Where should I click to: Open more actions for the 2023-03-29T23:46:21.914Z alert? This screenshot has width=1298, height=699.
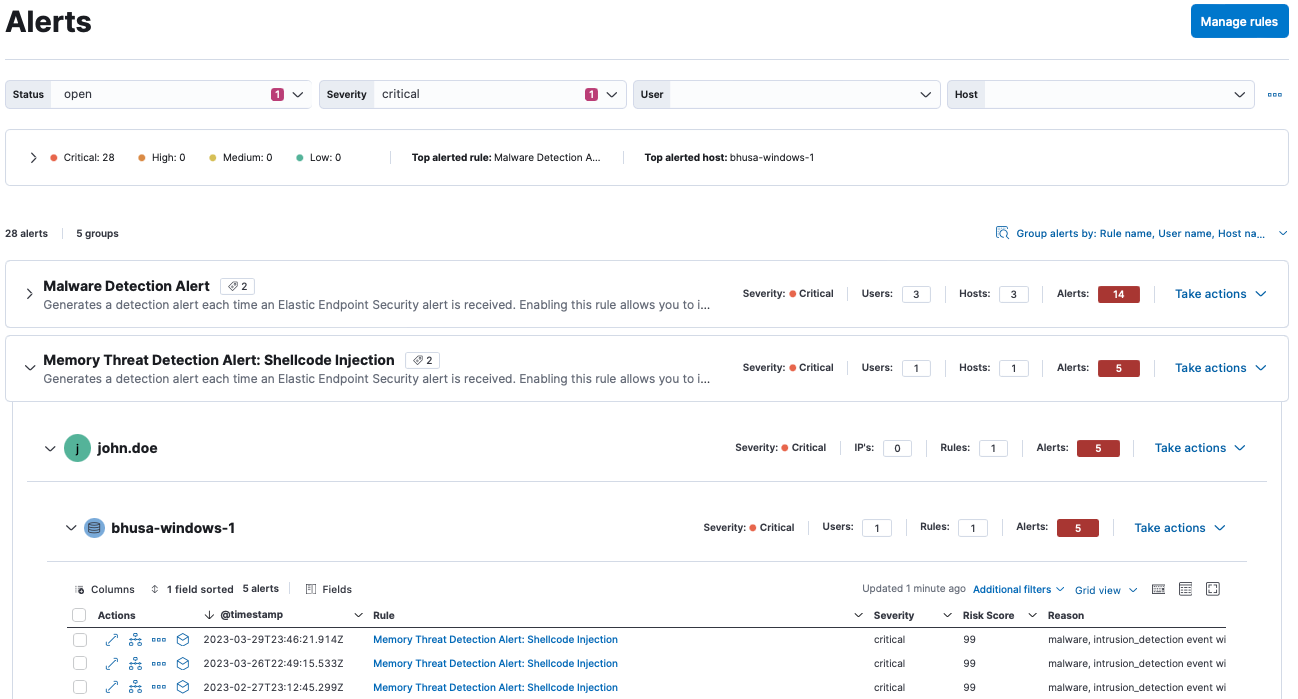pos(159,639)
